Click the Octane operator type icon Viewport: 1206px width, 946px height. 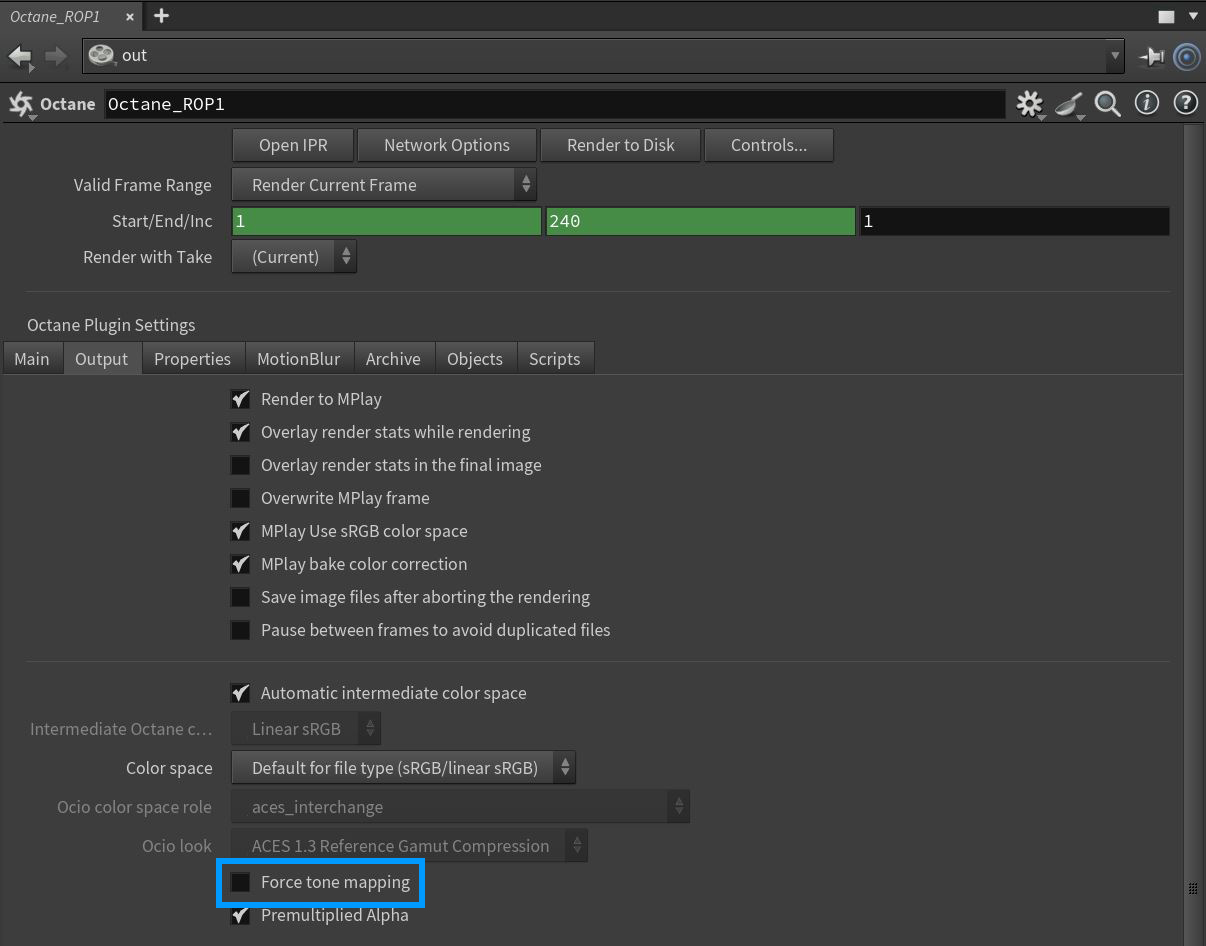pyautogui.click(x=21, y=104)
